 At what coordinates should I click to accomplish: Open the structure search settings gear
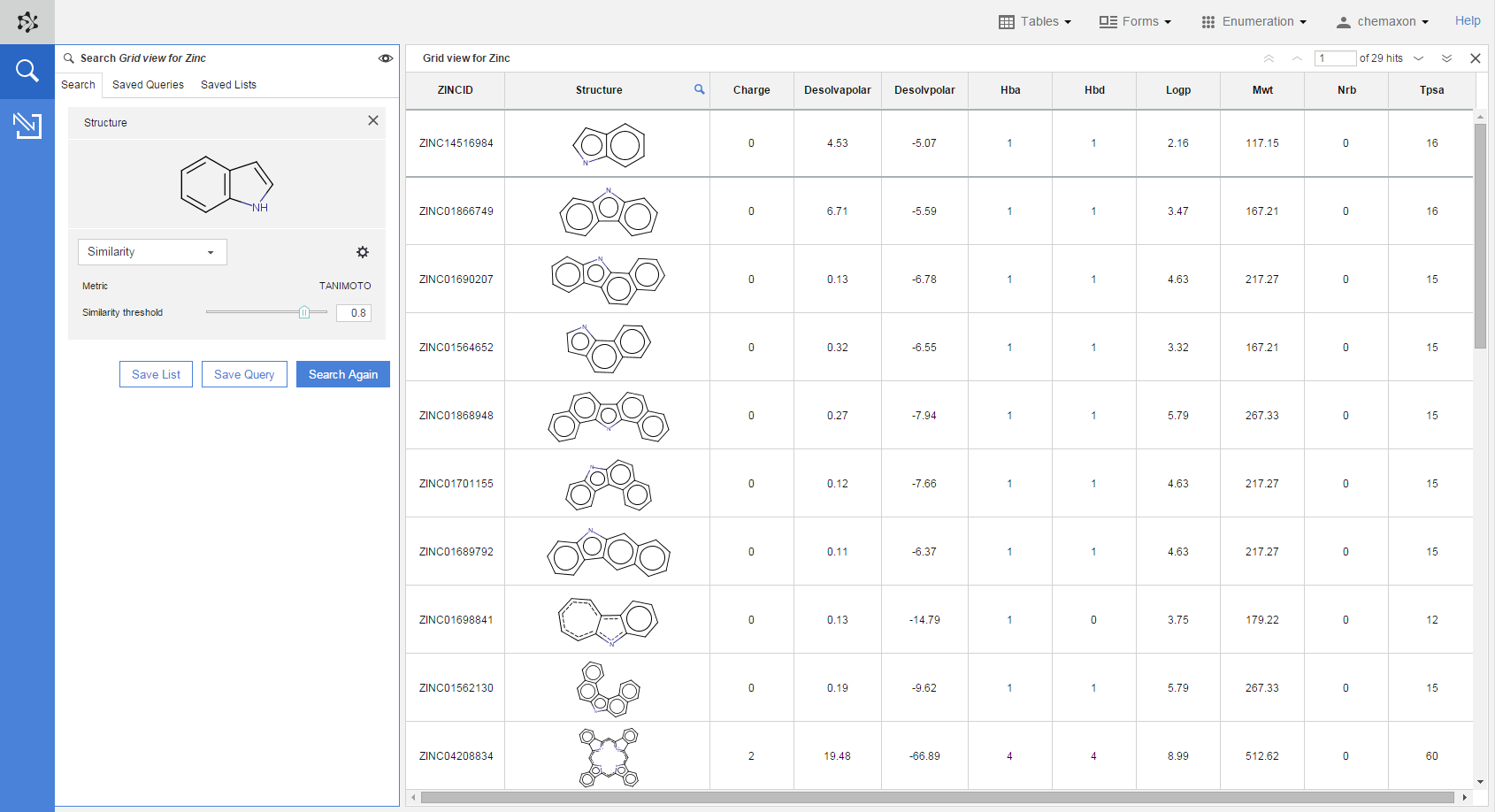coord(363,252)
